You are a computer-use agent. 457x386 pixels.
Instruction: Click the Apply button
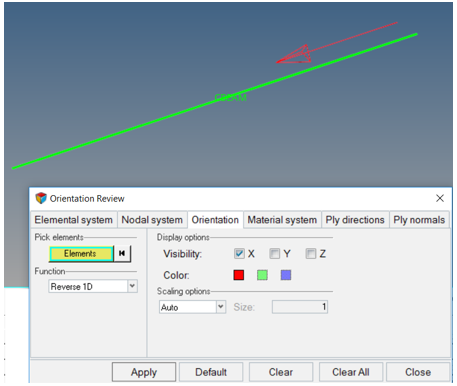(x=144, y=372)
